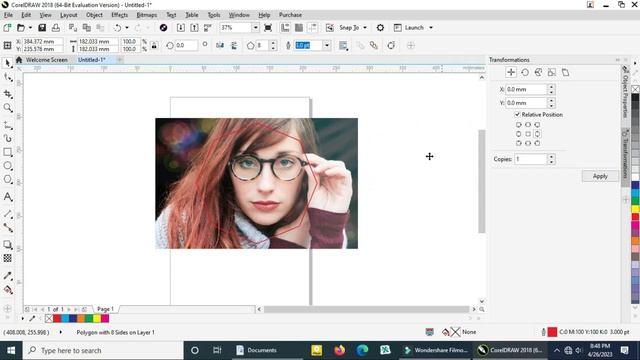The height and width of the screenshot is (360, 640).
Task: Expand the Undo history dropdown arrow
Action: click(127, 28)
